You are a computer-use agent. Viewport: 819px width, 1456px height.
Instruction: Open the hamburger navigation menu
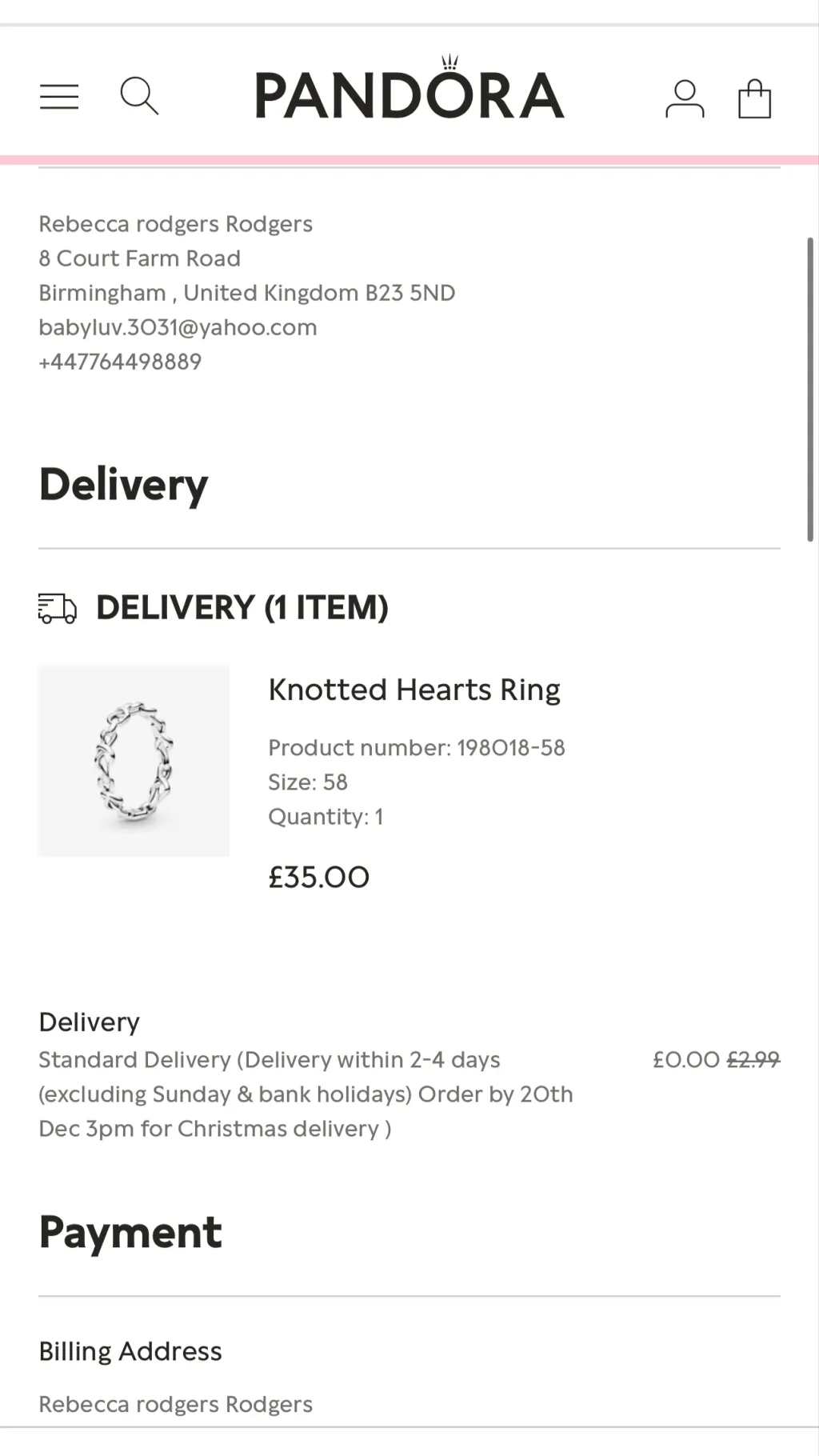pos(59,97)
